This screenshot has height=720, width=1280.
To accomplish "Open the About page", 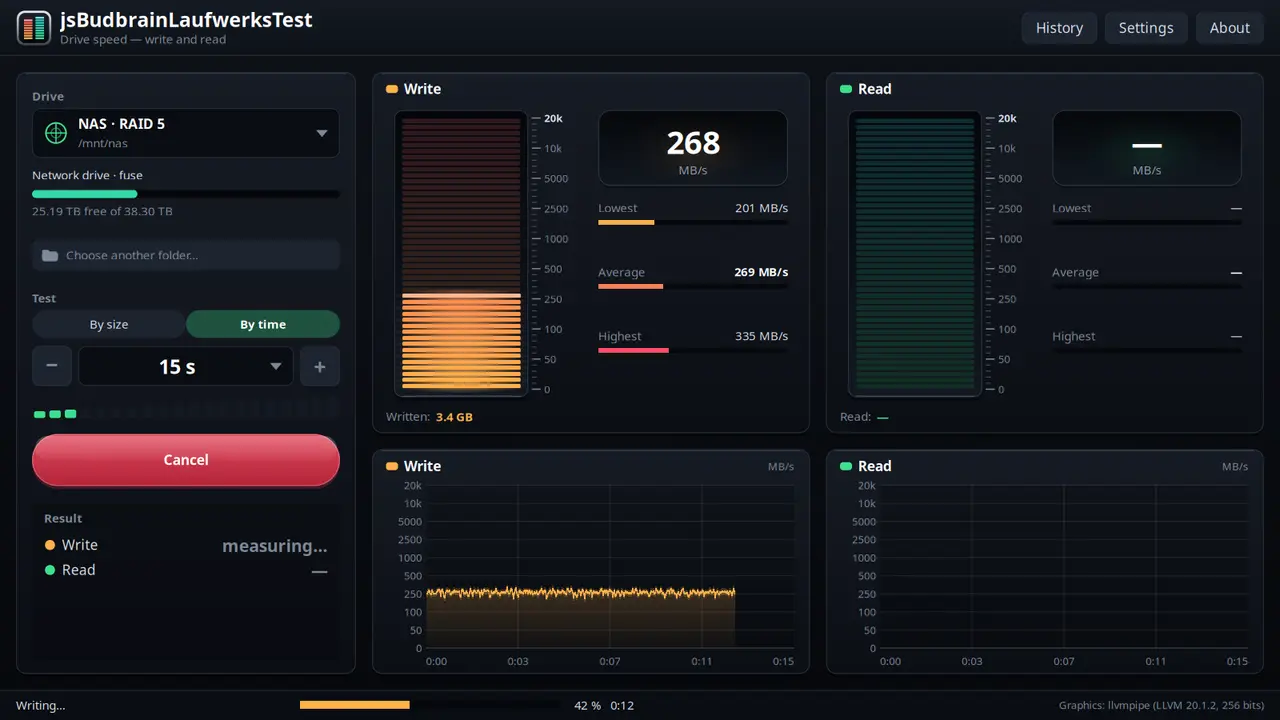I will (1230, 28).
